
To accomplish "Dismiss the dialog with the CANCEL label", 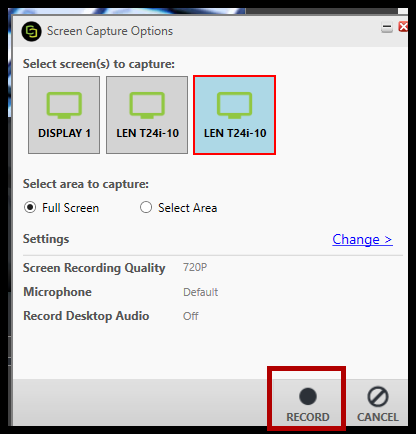I will coord(378,417).
